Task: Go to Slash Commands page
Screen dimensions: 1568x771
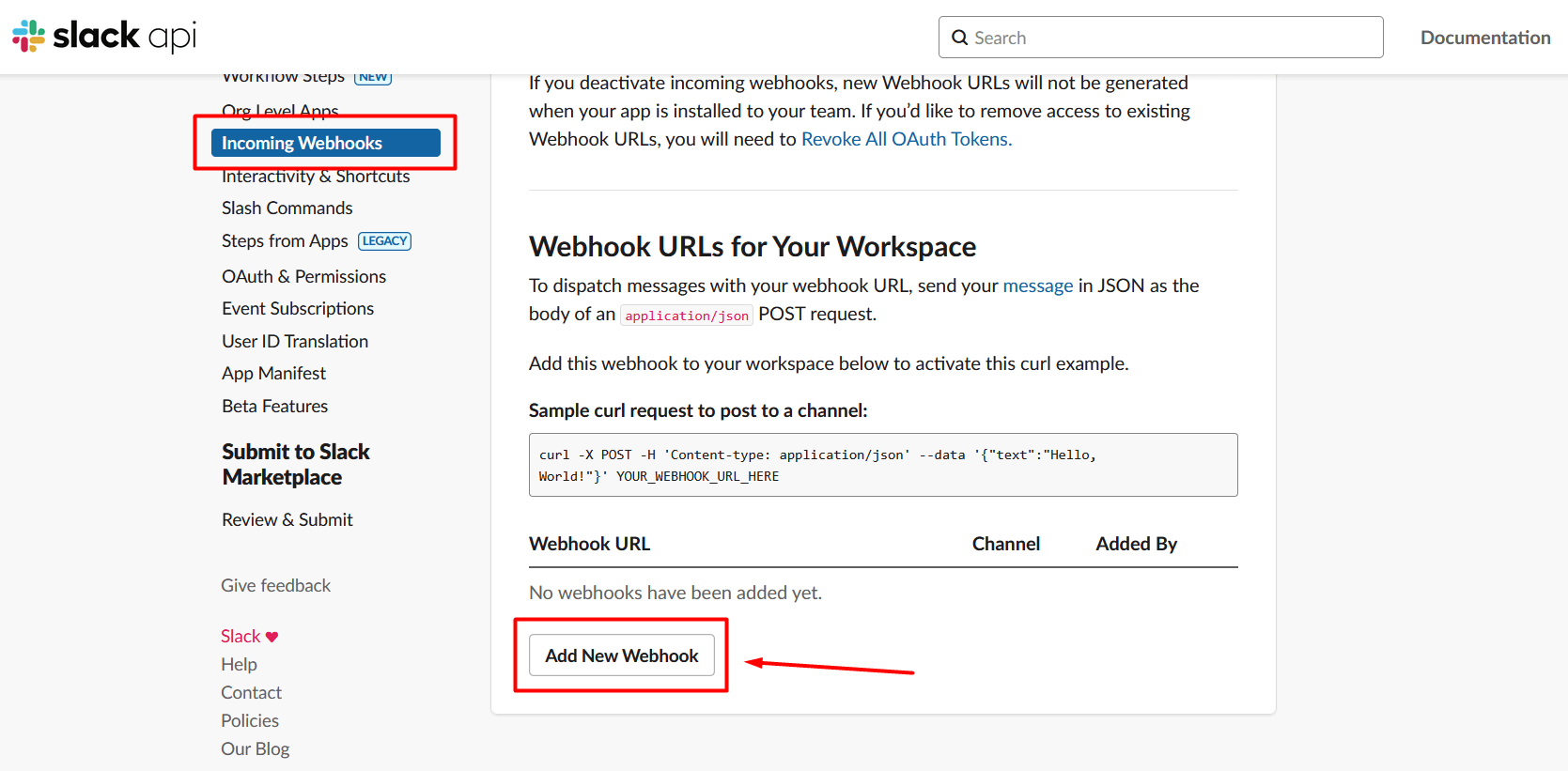Action: [x=287, y=208]
